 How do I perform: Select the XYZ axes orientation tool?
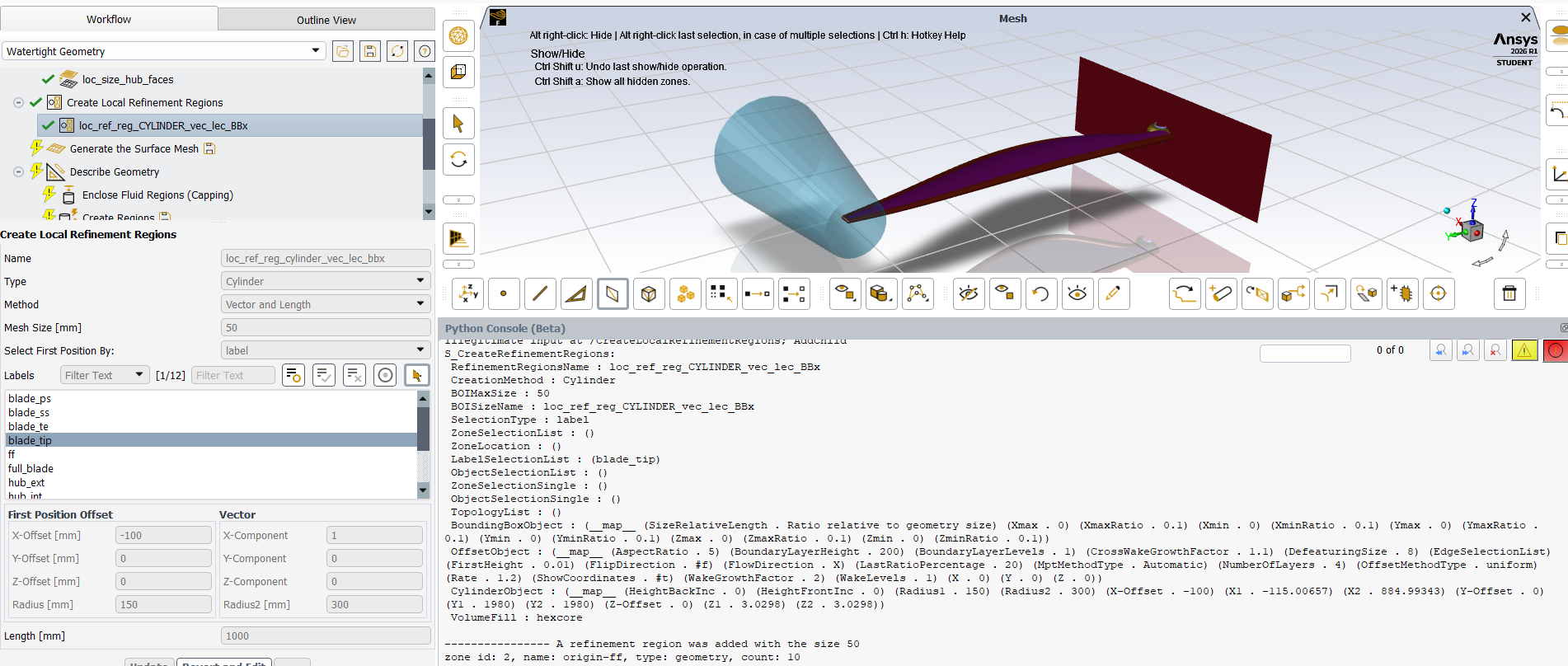point(468,293)
